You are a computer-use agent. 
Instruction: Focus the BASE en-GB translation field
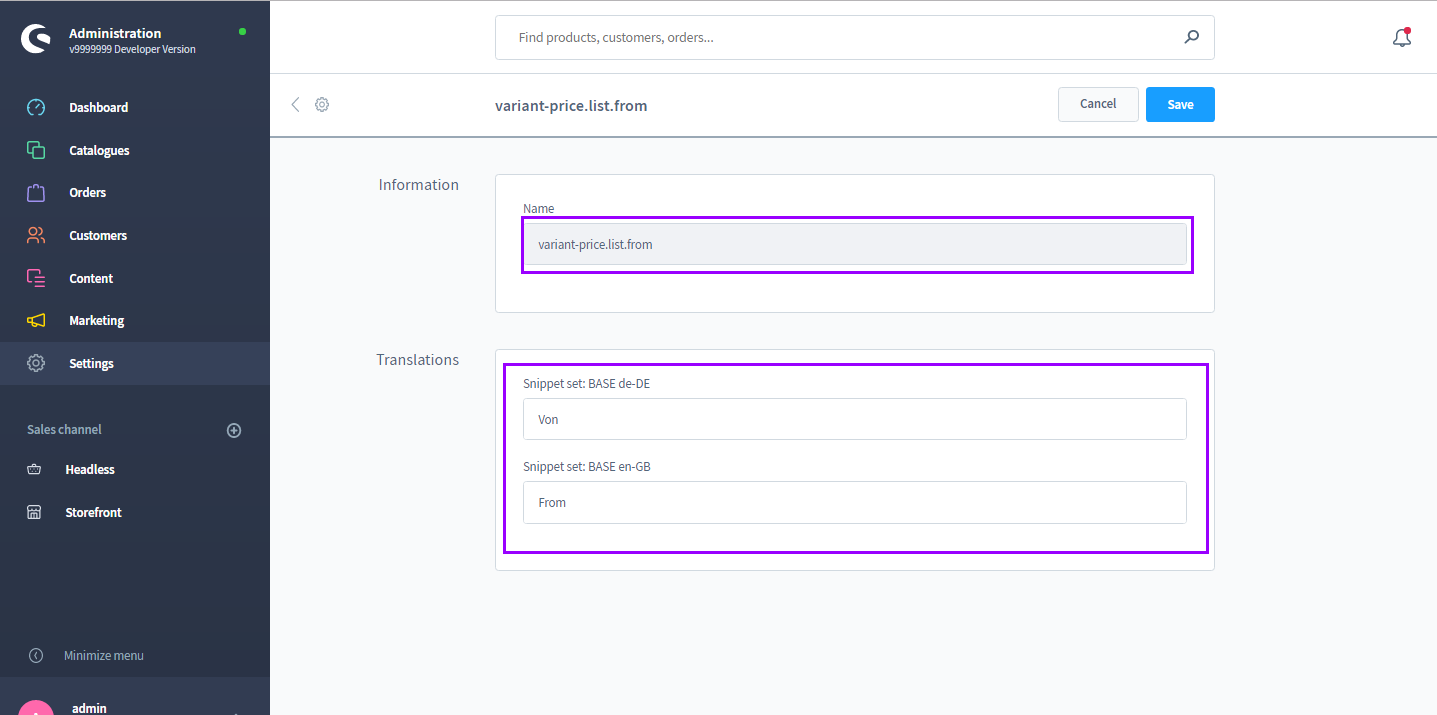[x=855, y=502]
